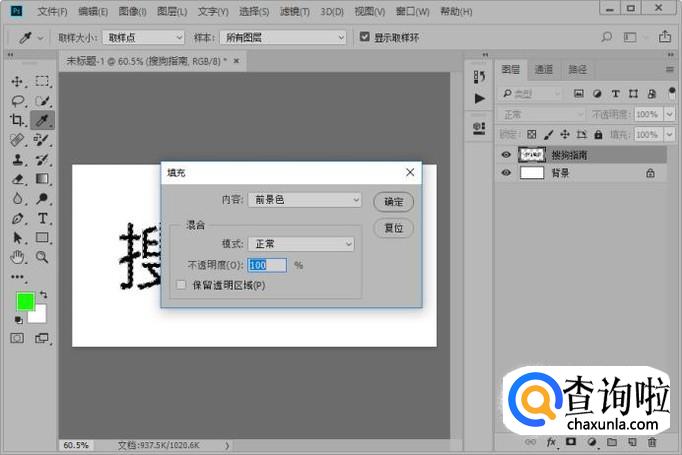The image size is (682, 455).
Task: Select the Lasso tool
Action: (17, 101)
